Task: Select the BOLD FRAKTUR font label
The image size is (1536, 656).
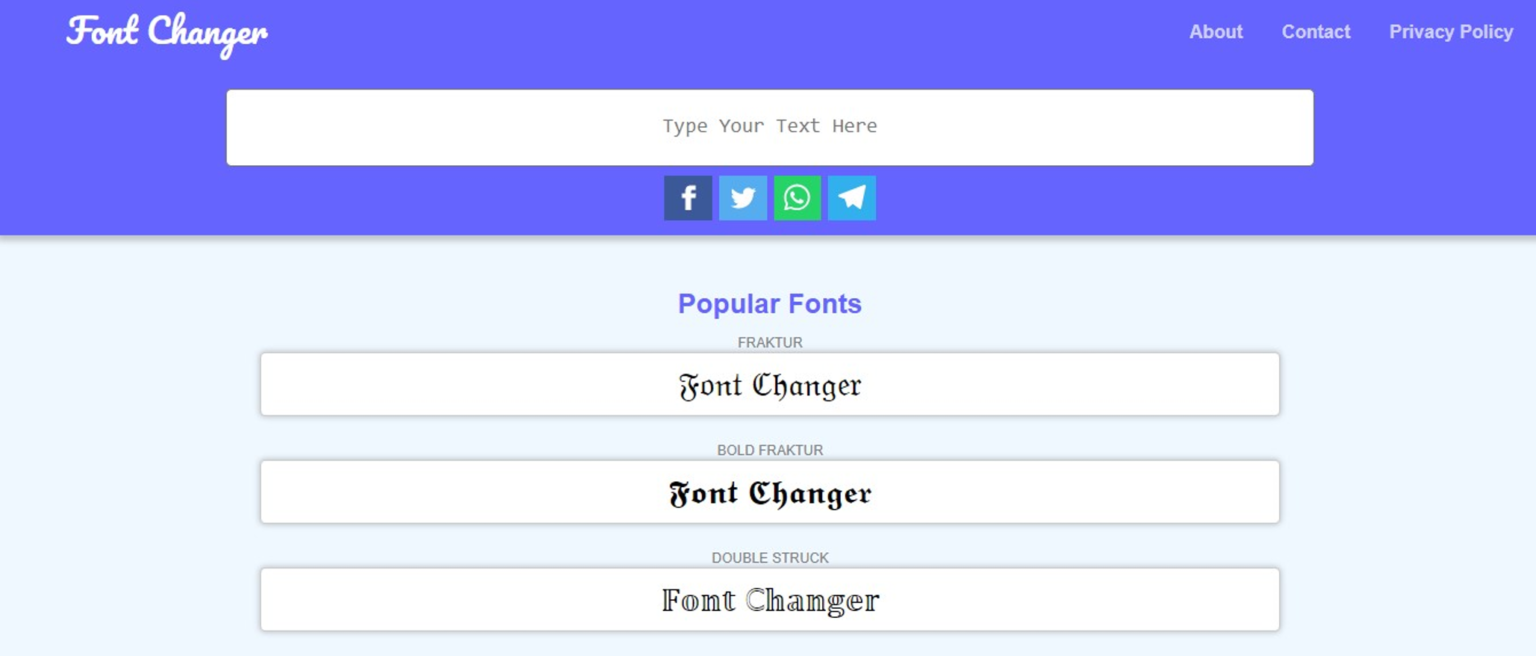Action: tap(769, 450)
